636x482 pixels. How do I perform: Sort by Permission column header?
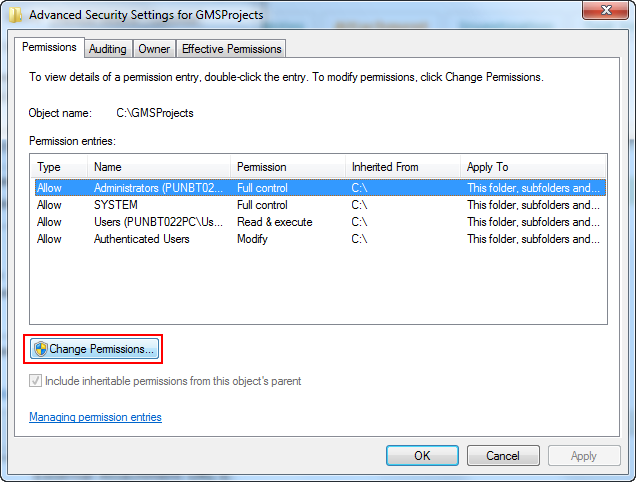[288, 167]
